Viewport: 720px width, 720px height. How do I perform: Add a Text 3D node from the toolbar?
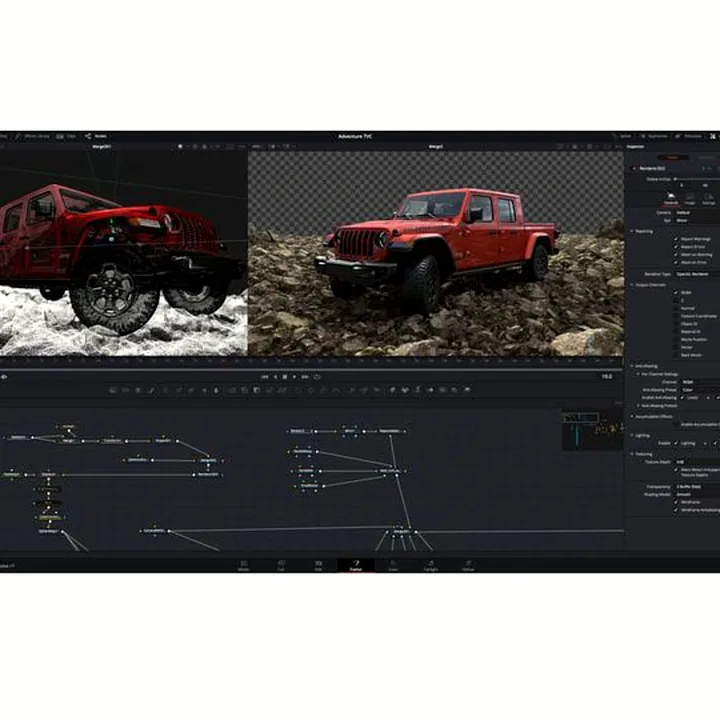pos(417,390)
